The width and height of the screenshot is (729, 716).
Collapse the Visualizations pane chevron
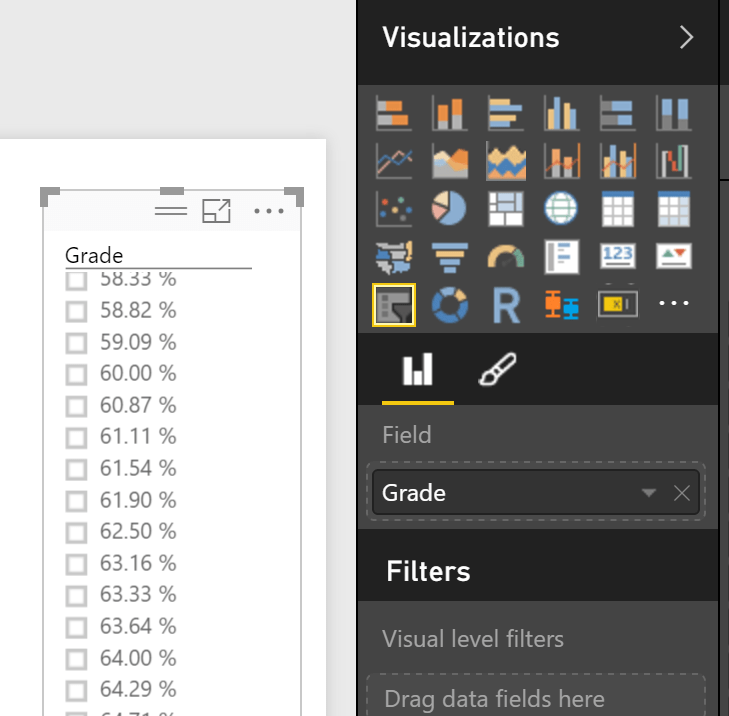pos(686,38)
